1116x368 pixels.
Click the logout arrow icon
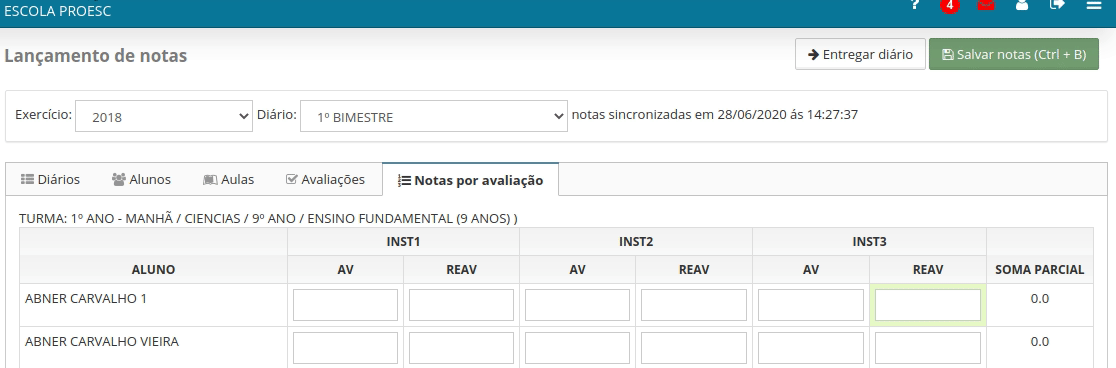1057,4
